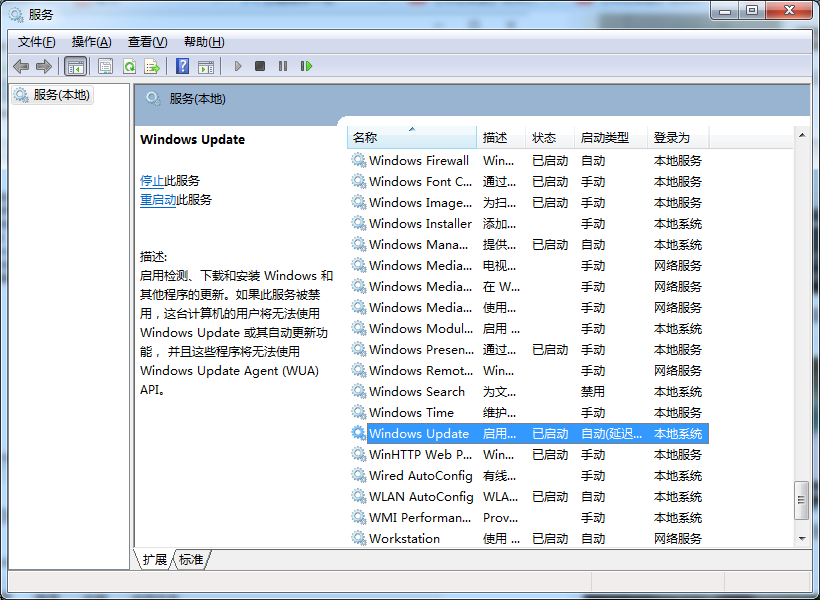Select the Workstation service name
The image size is (820, 600).
click(404, 538)
